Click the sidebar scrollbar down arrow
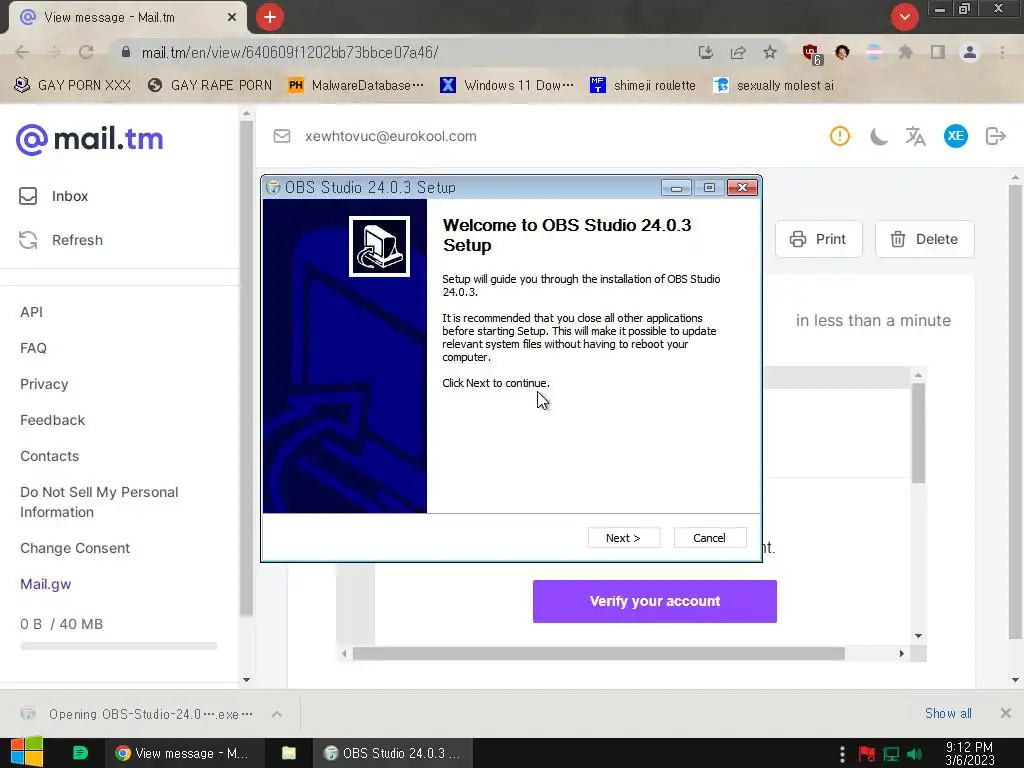 point(246,679)
